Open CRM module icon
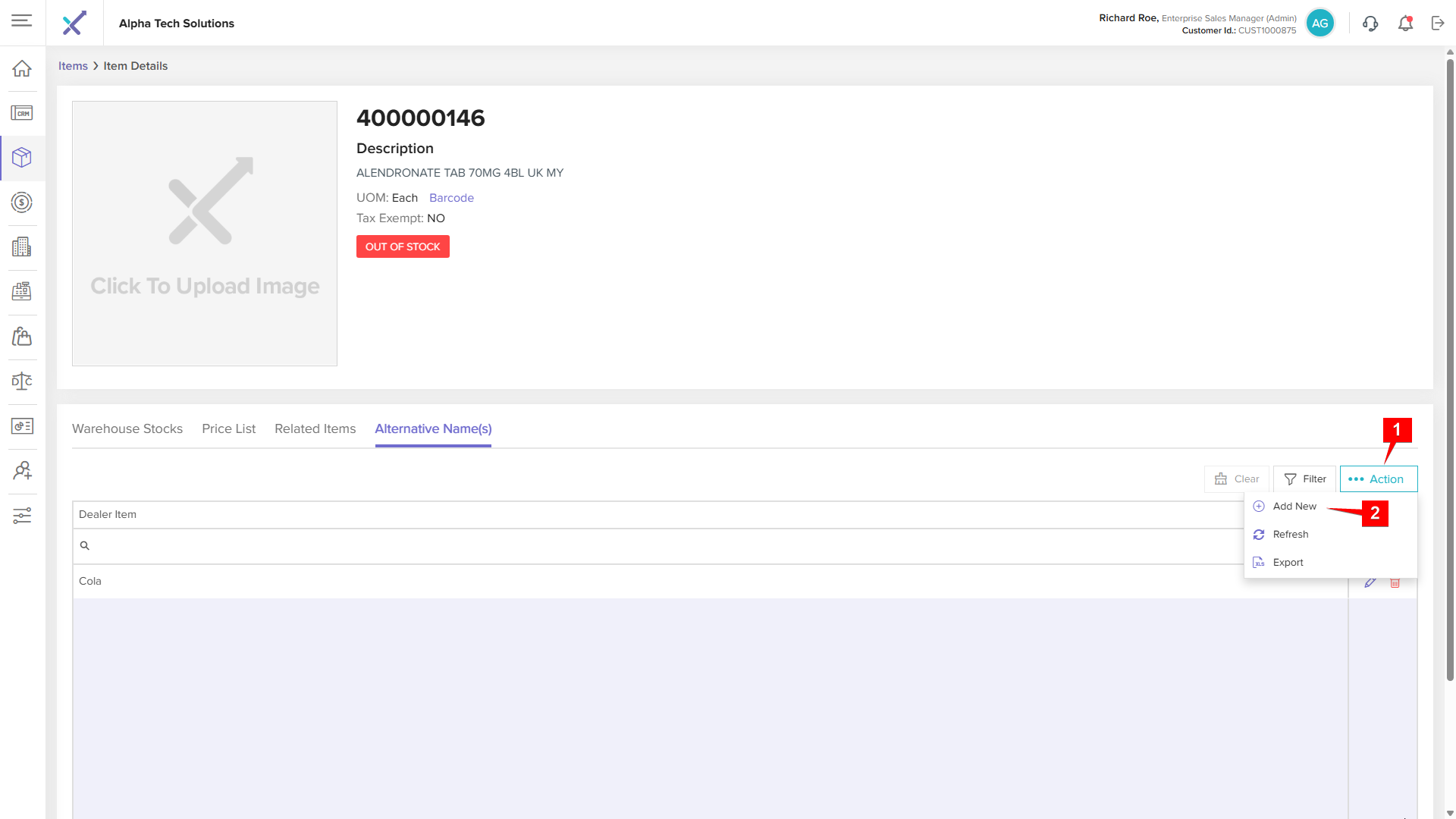Screen dimensions: 1456x819 22,113
